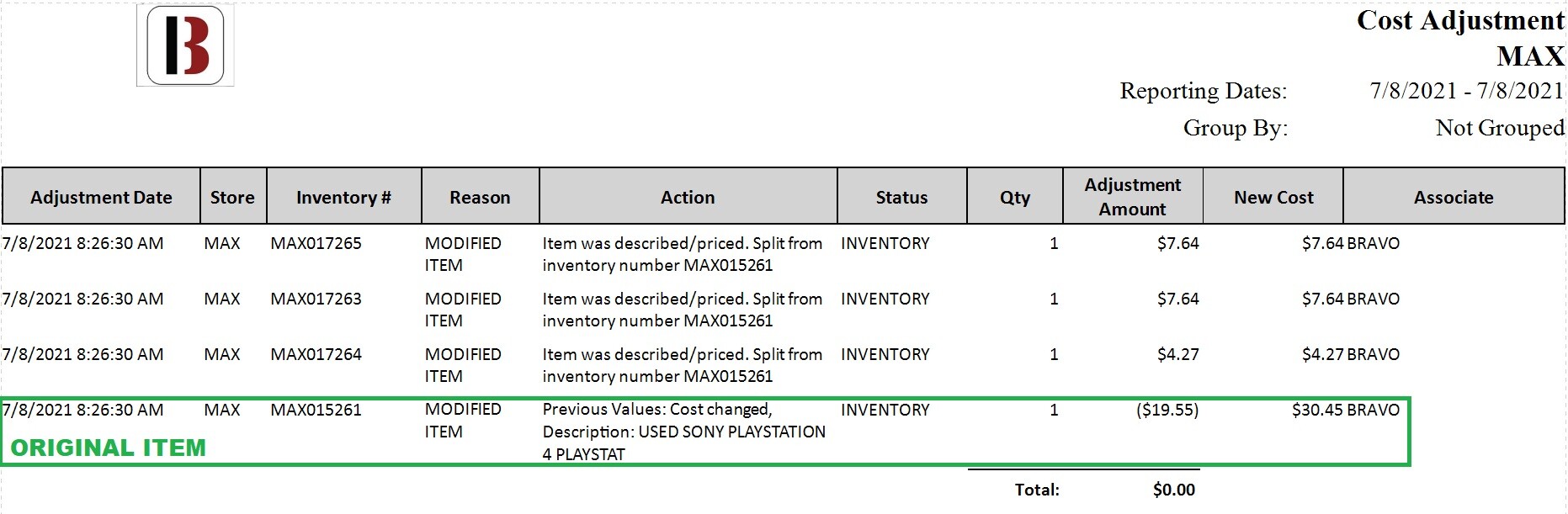Select inventory number MAX017265
This screenshot has height=514, width=1568.
point(316,243)
